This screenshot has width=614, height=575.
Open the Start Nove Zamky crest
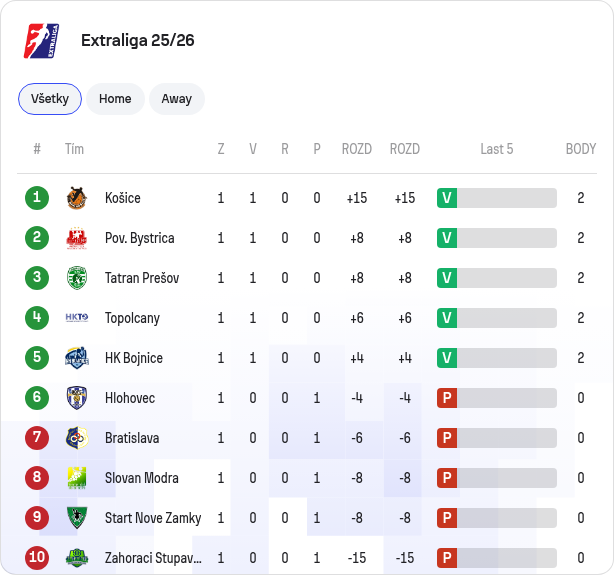pos(77,518)
